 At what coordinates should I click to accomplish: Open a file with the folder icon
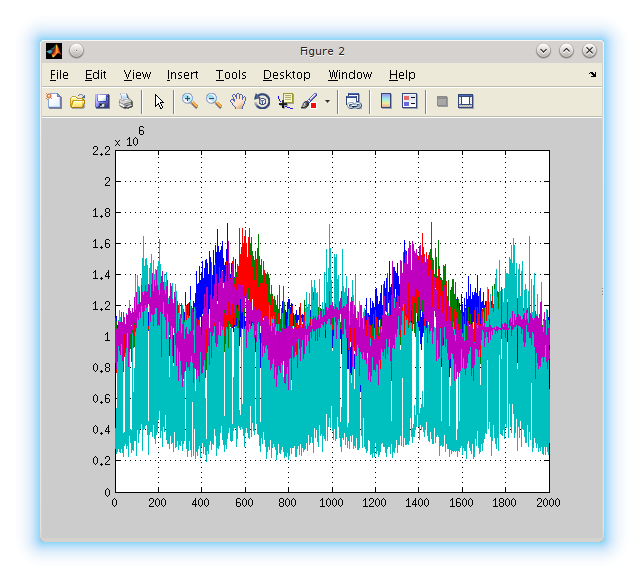coord(78,101)
